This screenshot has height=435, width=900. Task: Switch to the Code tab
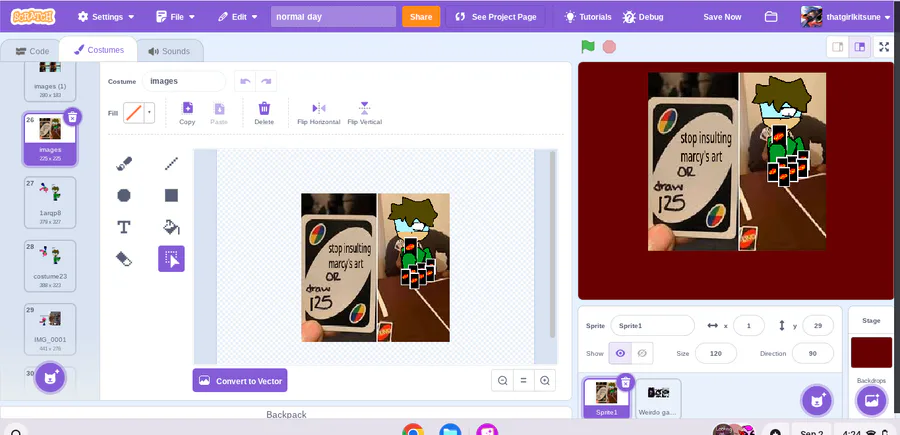tap(32, 51)
